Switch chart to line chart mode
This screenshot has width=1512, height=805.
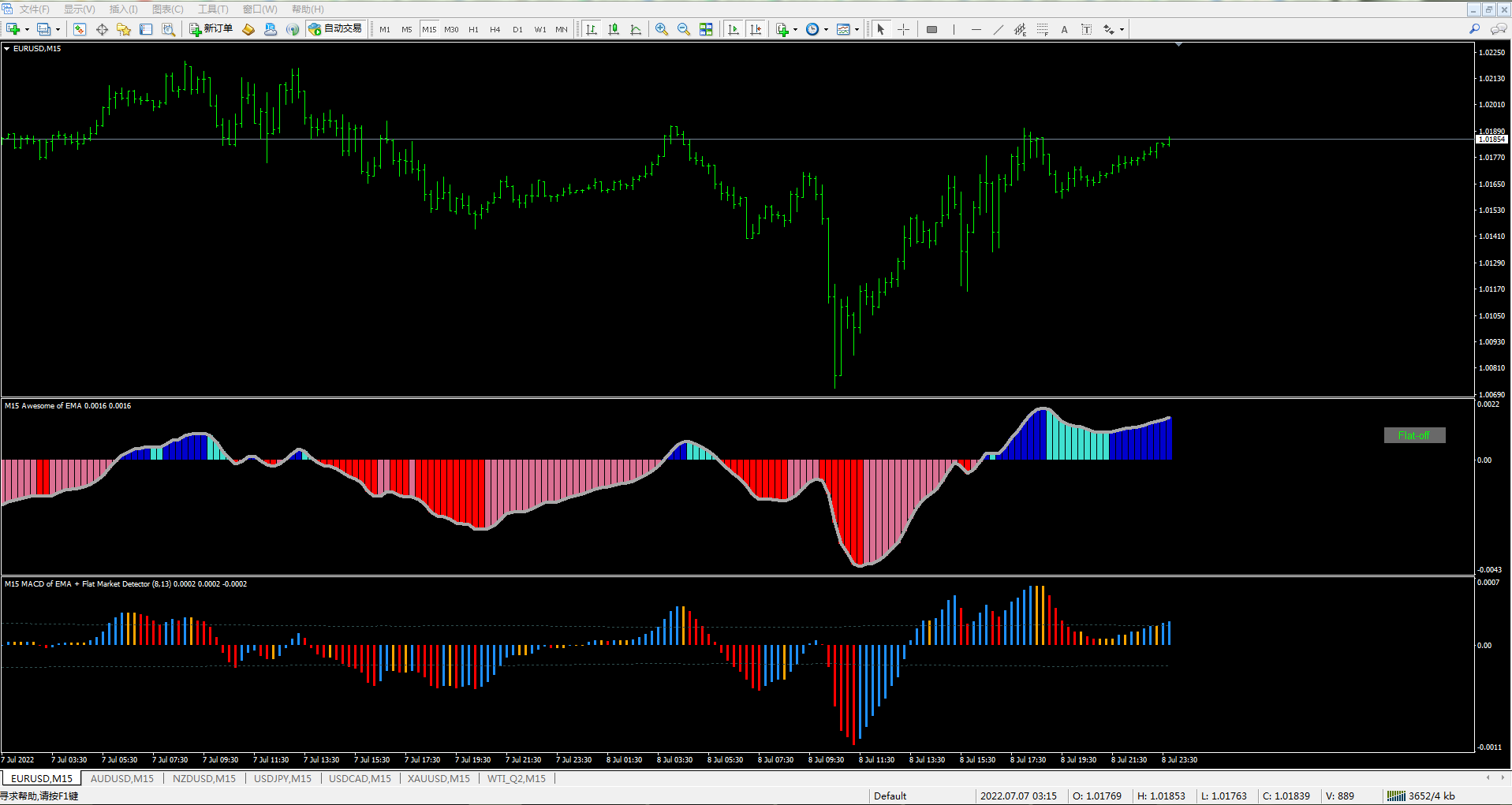click(636, 29)
